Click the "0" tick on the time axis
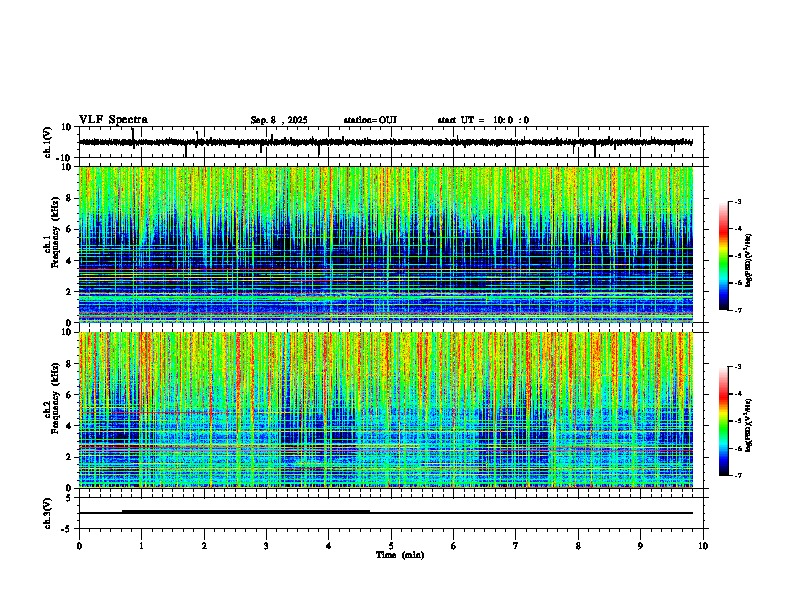 pyautogui.click(x=79, y=546)
